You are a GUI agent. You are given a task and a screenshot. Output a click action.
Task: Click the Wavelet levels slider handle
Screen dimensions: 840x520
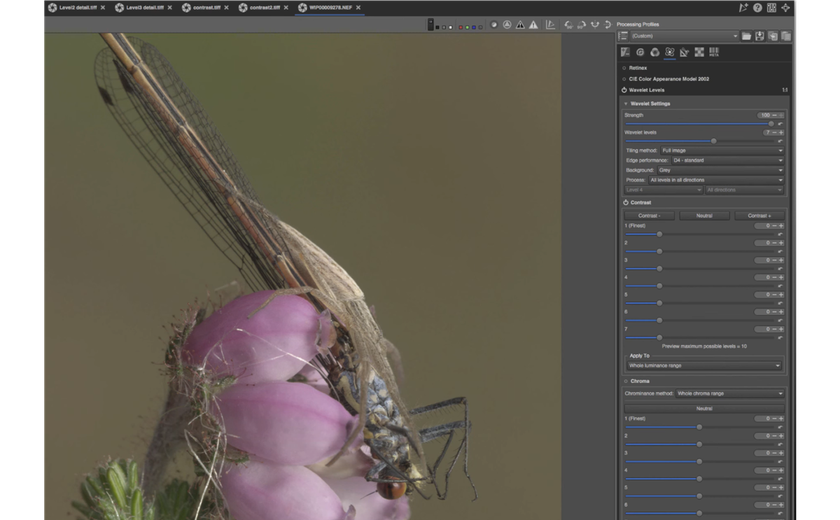[714, 141]
